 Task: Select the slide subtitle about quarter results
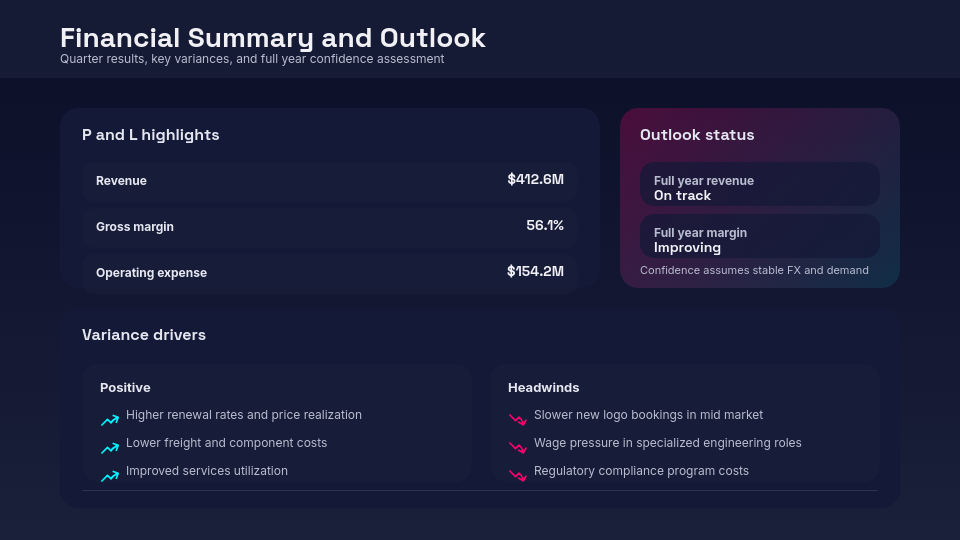pos(252,59)
